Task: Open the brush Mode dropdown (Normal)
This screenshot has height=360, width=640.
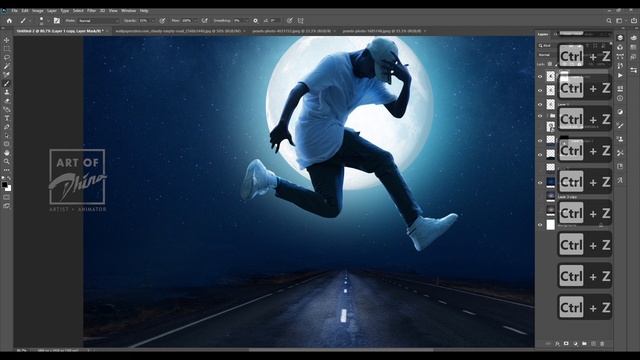Action: [x=98, y=20]
